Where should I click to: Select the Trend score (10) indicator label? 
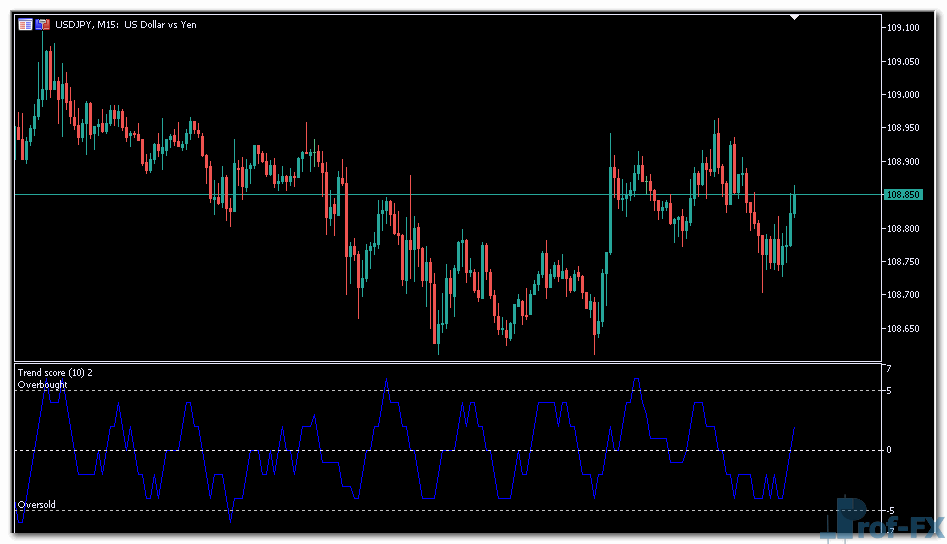click(x=55, y=372)
